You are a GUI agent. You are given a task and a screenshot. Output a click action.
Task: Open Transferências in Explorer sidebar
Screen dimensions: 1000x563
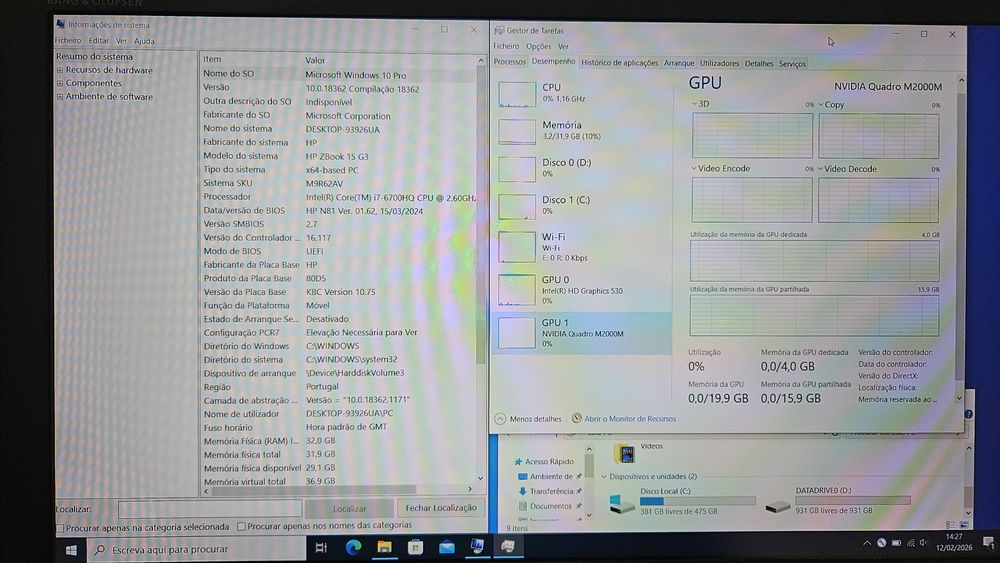point(551,491)
